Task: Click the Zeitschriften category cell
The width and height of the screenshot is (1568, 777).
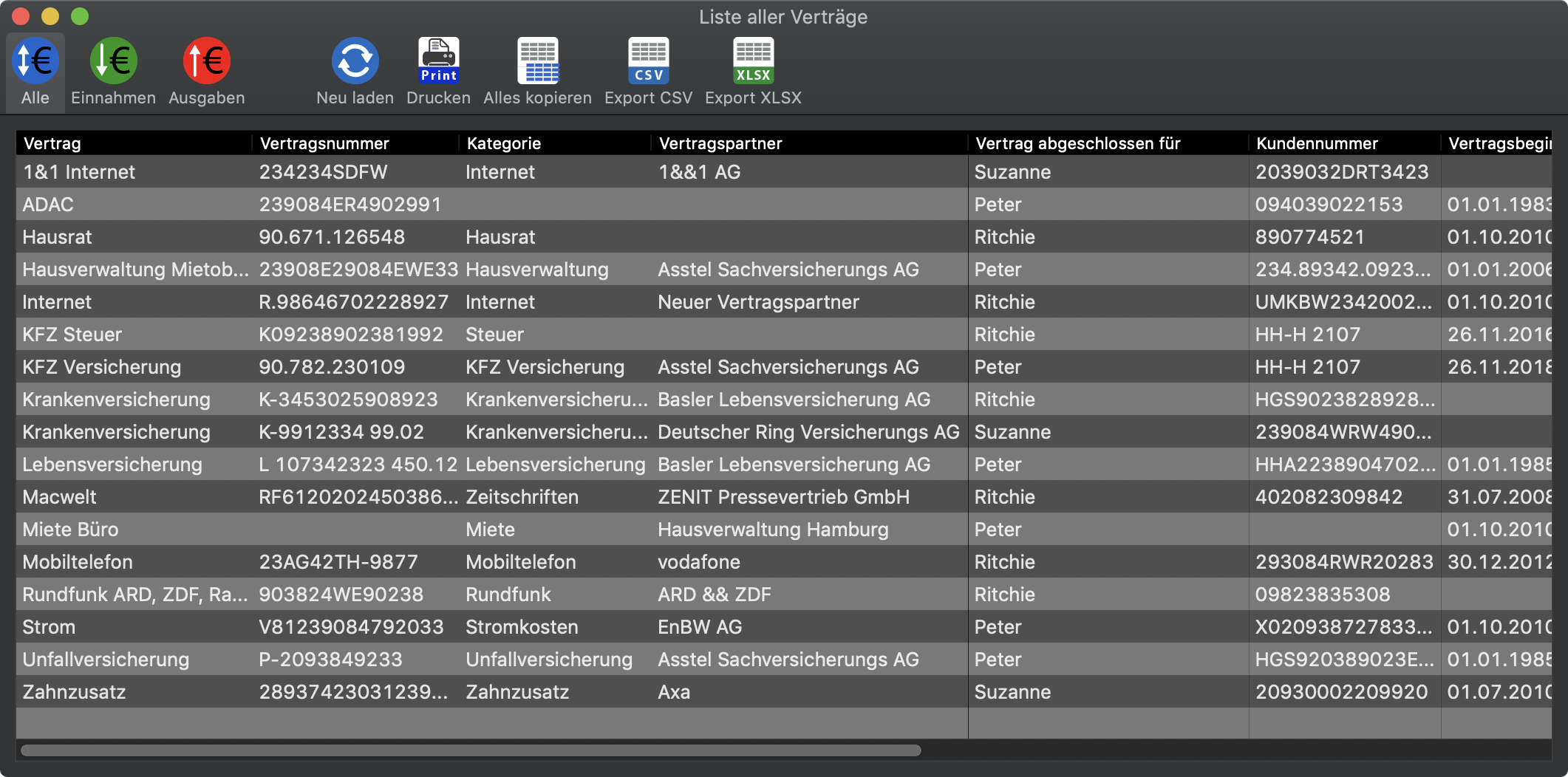Action: 522,497
